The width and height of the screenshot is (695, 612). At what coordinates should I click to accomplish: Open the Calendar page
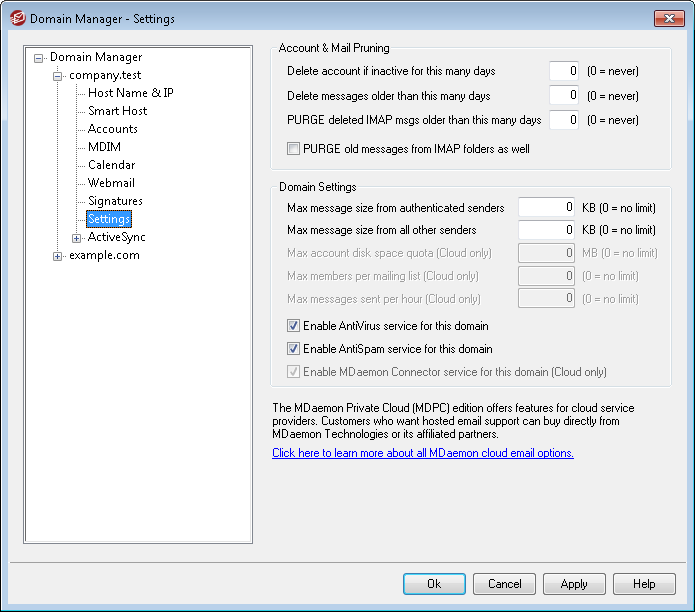[111, 165]
